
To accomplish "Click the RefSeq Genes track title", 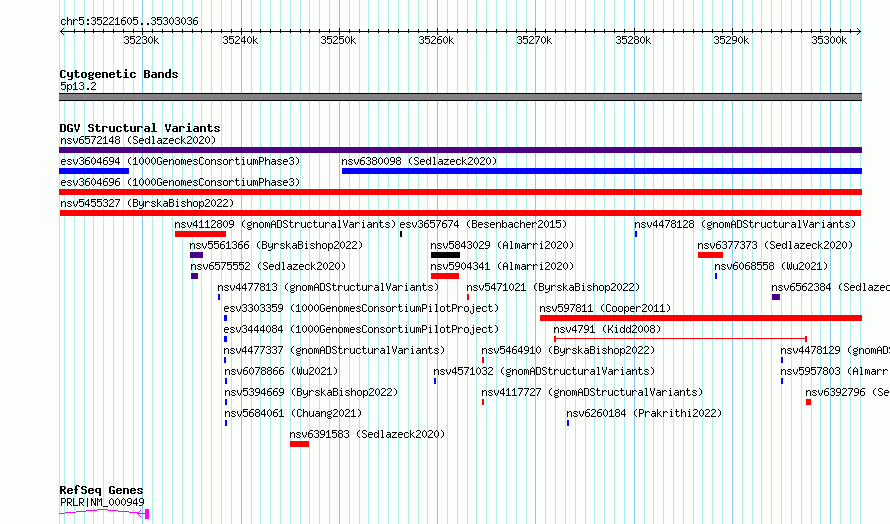I will pos(101,490).
